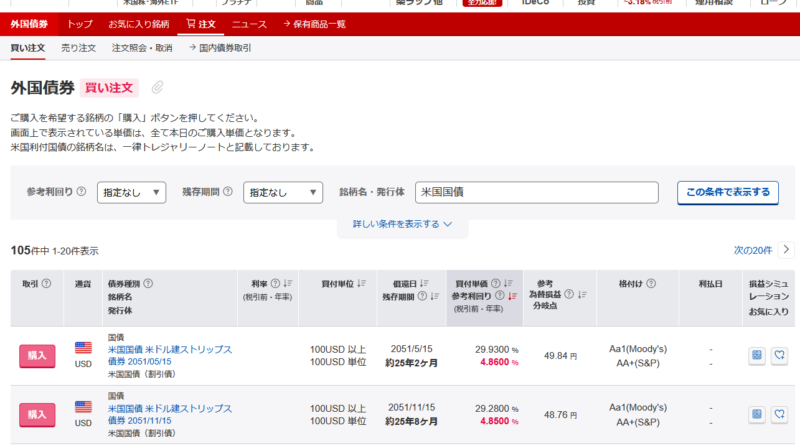Sort table by 買付単価 column
The image size is (800, 446).
tap(508, 283)
